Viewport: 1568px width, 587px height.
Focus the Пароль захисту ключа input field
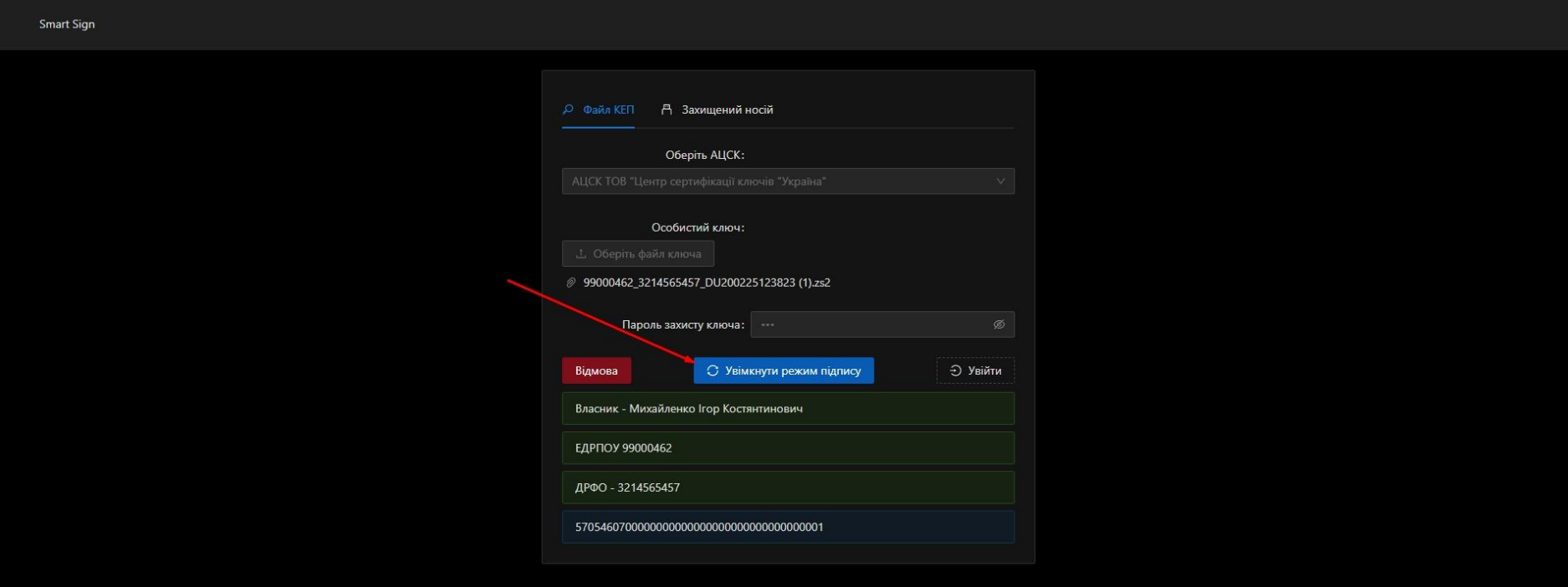pyautogui.click(x=870, y=324)
